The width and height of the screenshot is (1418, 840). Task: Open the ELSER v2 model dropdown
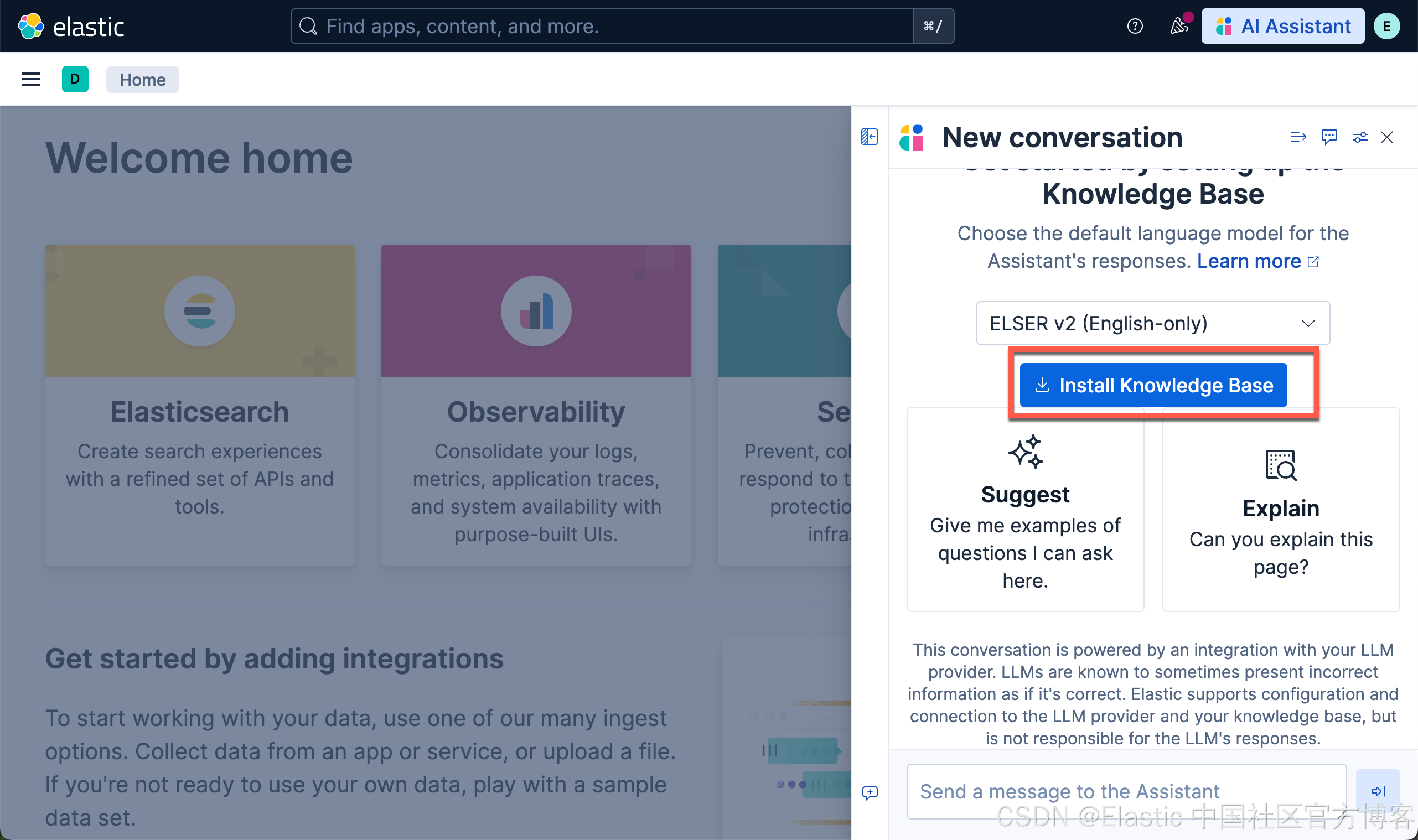pyautogui.click(x=1152, y=323)
